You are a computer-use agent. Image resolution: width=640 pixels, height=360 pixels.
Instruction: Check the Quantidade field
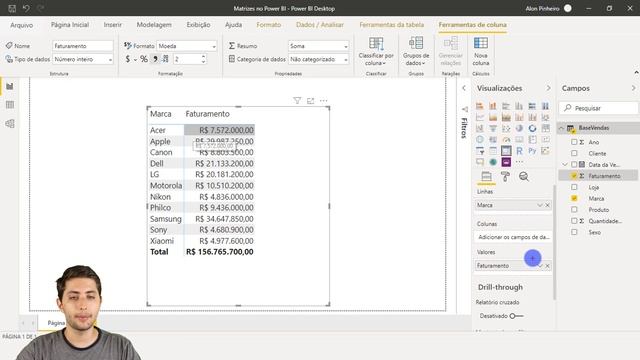(574, 221)
